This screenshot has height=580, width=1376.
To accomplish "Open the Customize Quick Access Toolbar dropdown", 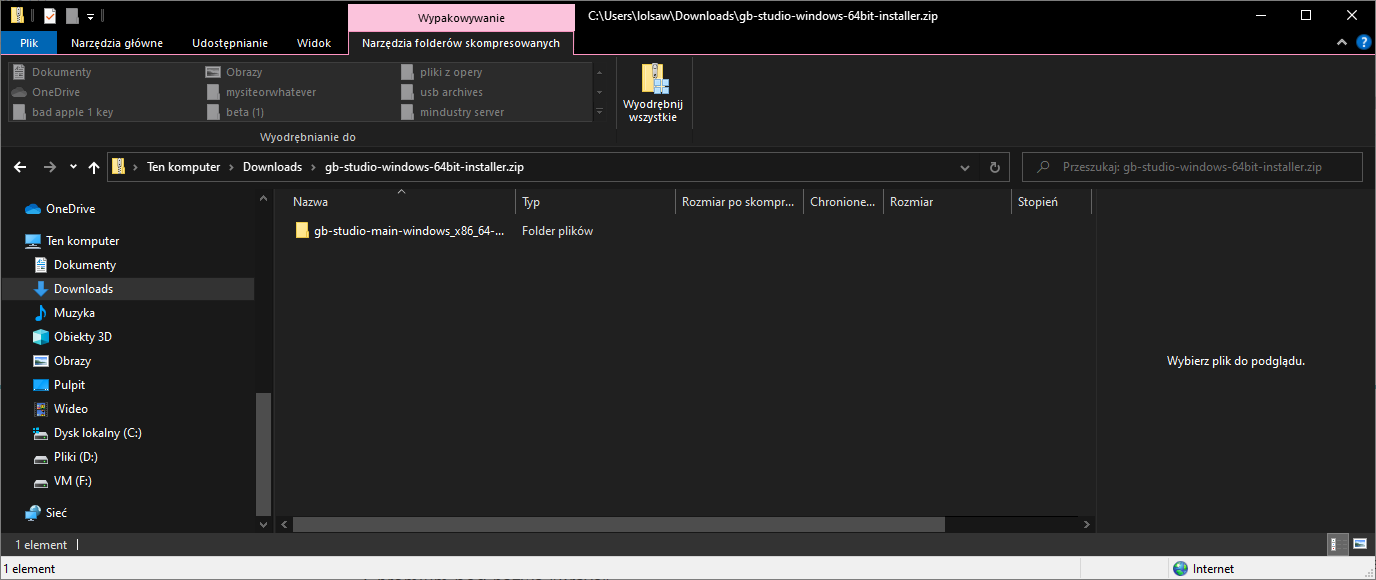I will tap(90, 17).
